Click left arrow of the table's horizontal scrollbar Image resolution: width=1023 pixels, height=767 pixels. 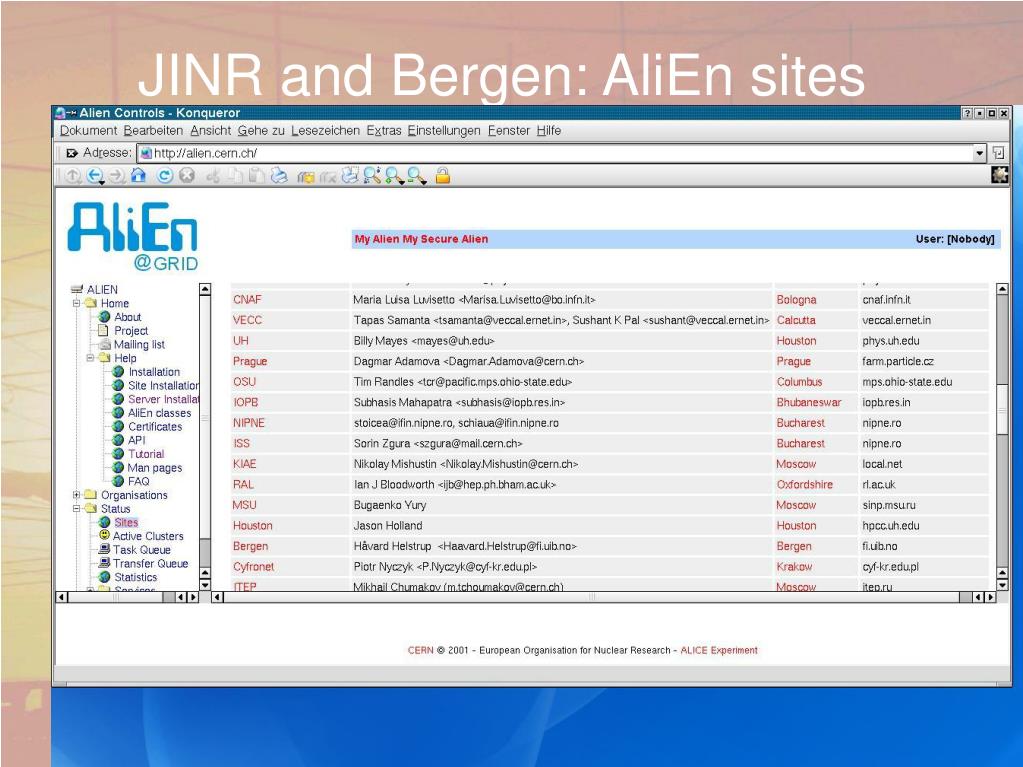(218, 597)
